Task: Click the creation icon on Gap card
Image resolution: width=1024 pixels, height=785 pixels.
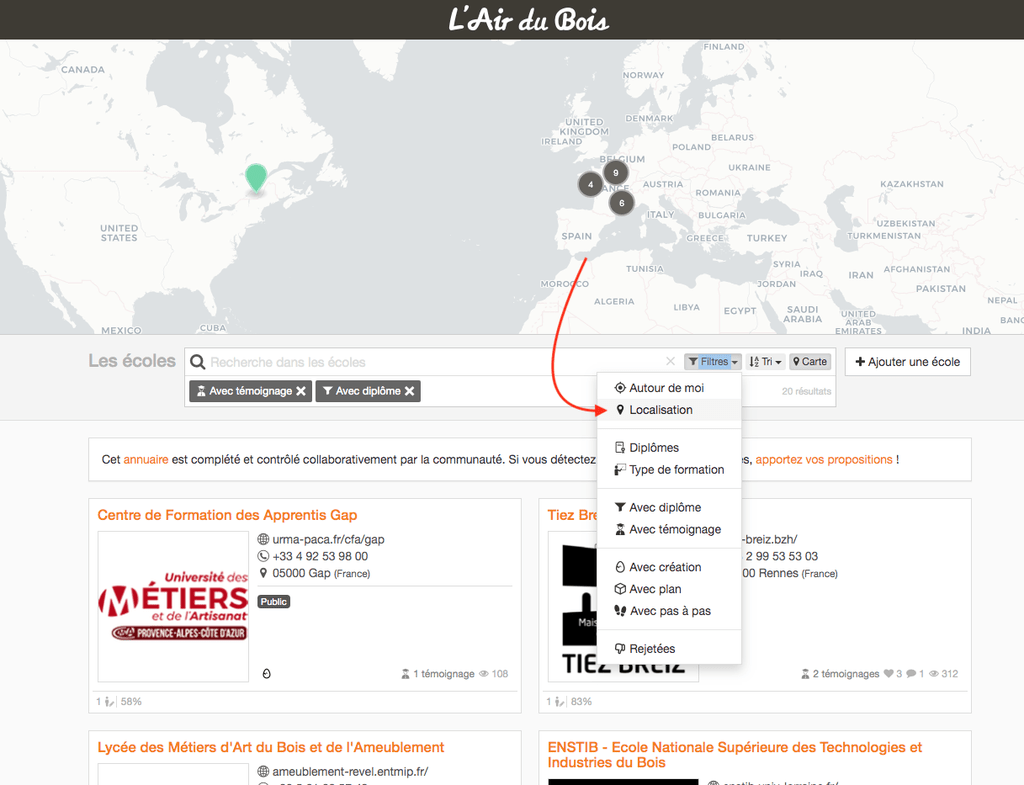Action: tap(266, 674)
